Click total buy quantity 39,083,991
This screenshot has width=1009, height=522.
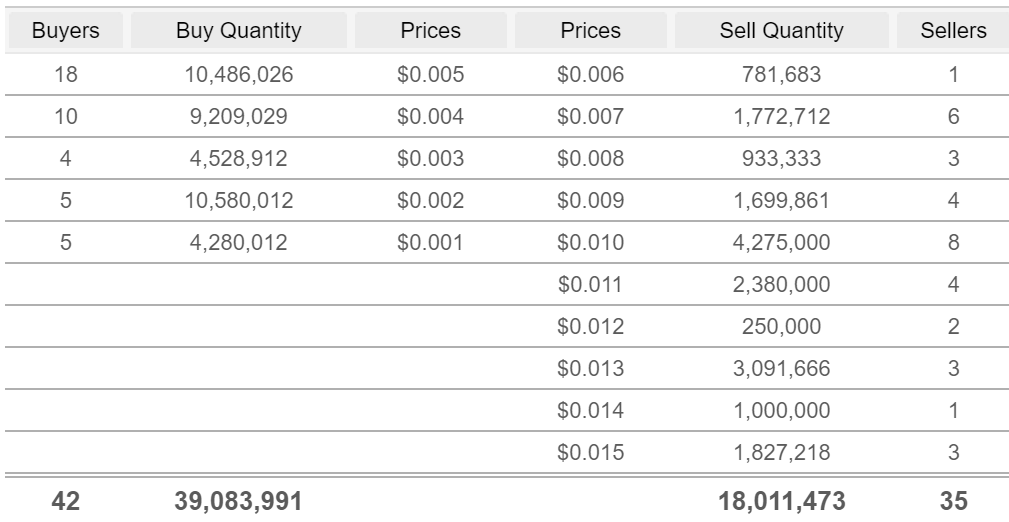coord(238,501)
